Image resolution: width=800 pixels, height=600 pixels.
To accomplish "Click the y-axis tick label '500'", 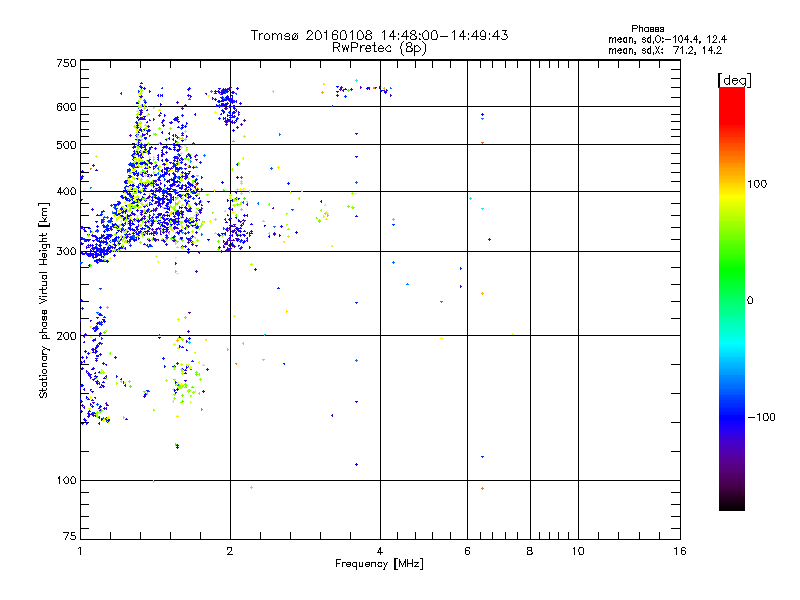I will [66, 145].
